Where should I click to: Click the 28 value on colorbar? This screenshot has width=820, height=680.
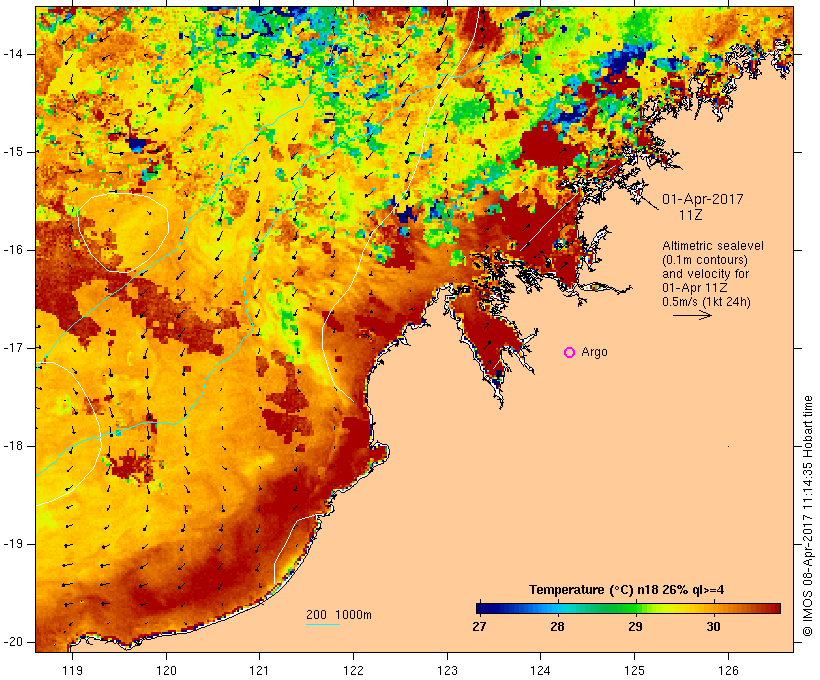(557, 626)
